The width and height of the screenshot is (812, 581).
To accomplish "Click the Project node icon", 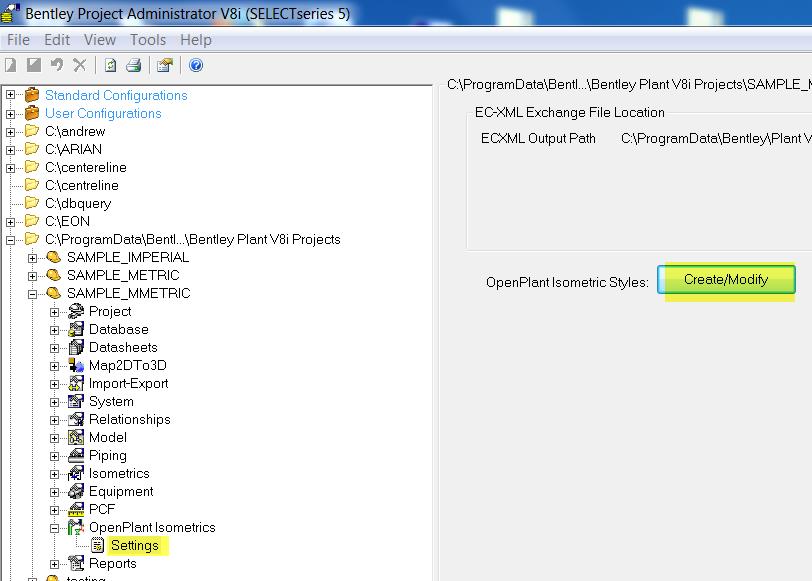I will pyautogui.click(x=76, y=311).
